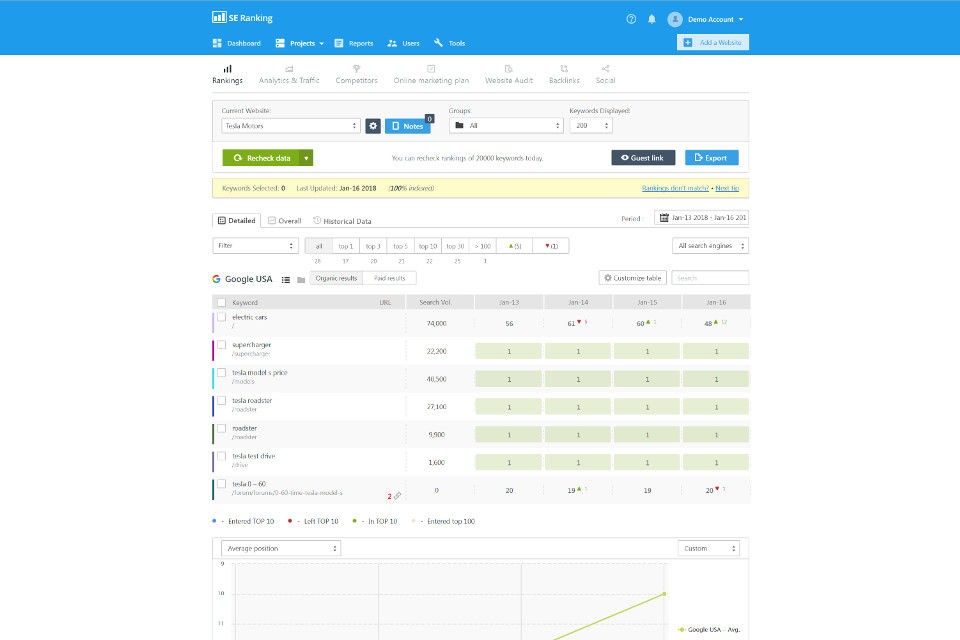Screen dimensions: 960x640
Task: Check the tesla model s price keyword
Action: tap(222, 372)
